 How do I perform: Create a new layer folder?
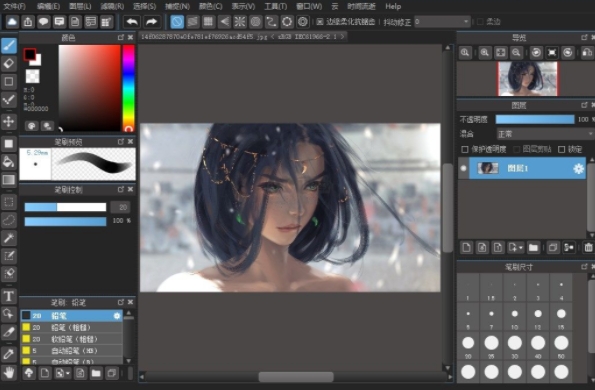coord(533,248)
